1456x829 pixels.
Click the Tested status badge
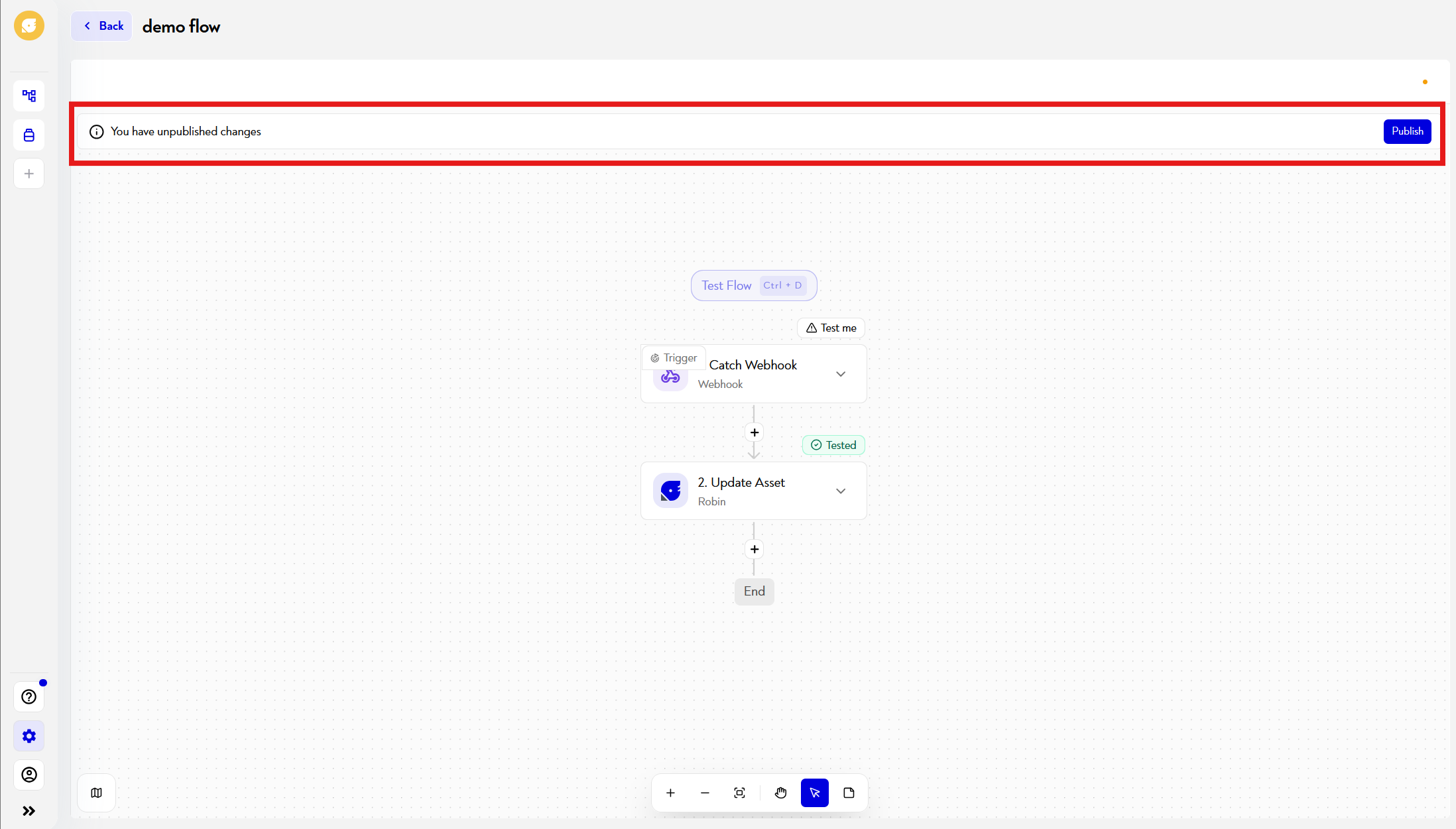pyautogui.click(x=834, y=446)
